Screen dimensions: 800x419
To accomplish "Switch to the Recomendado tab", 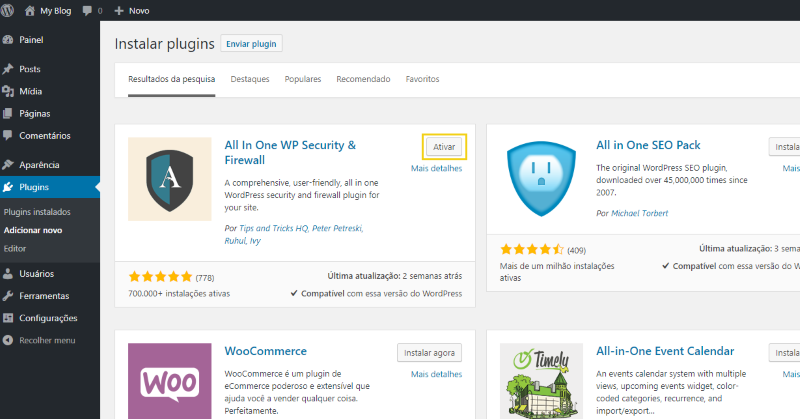I will click(x=363, y=79).
